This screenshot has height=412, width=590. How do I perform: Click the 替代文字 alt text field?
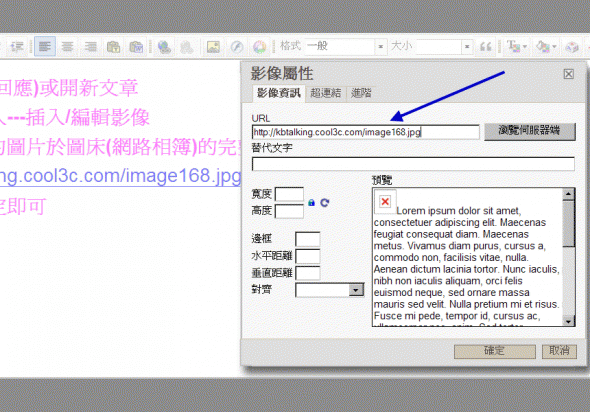coord(413,164)
